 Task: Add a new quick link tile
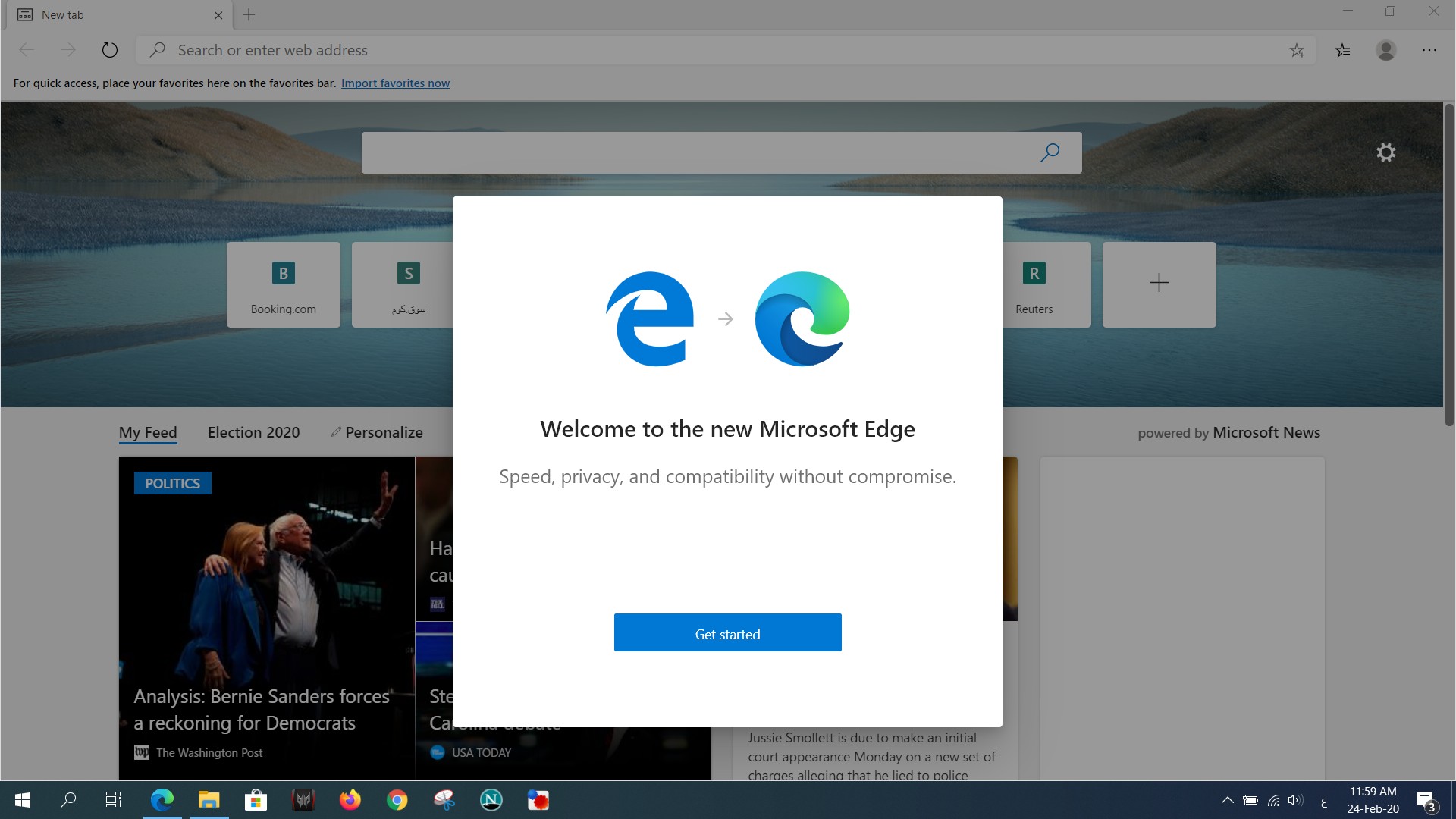click(x=1159, y=284)
